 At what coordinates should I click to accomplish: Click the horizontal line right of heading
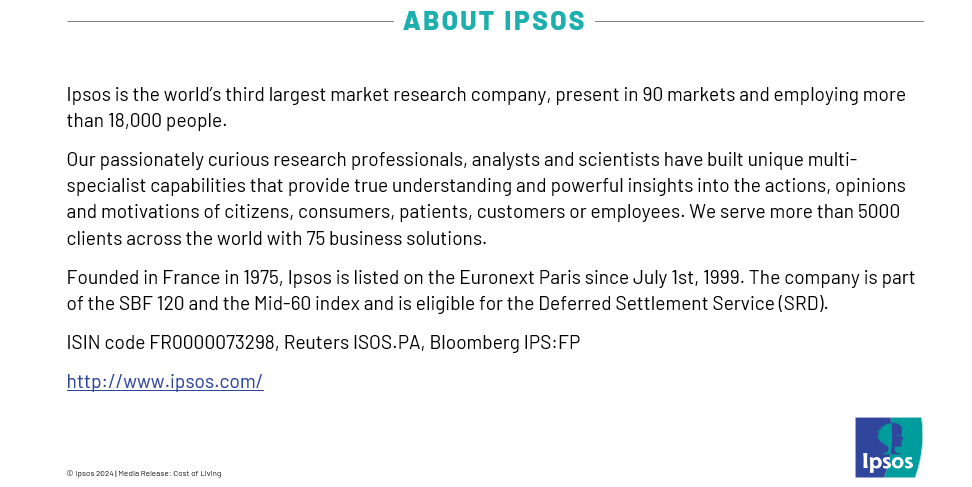(758, 21)
